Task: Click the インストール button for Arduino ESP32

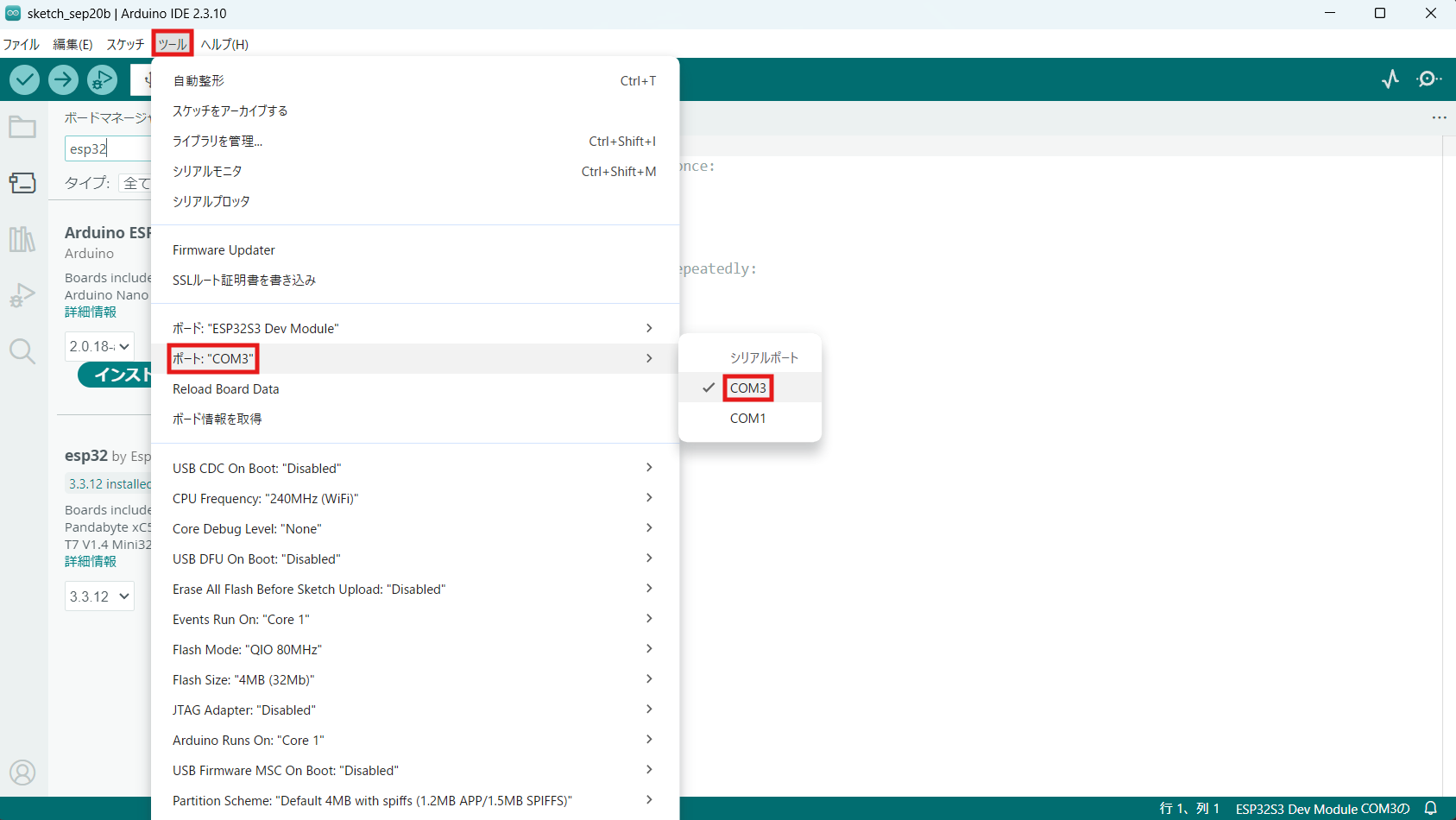Action: tap(115, 375)
